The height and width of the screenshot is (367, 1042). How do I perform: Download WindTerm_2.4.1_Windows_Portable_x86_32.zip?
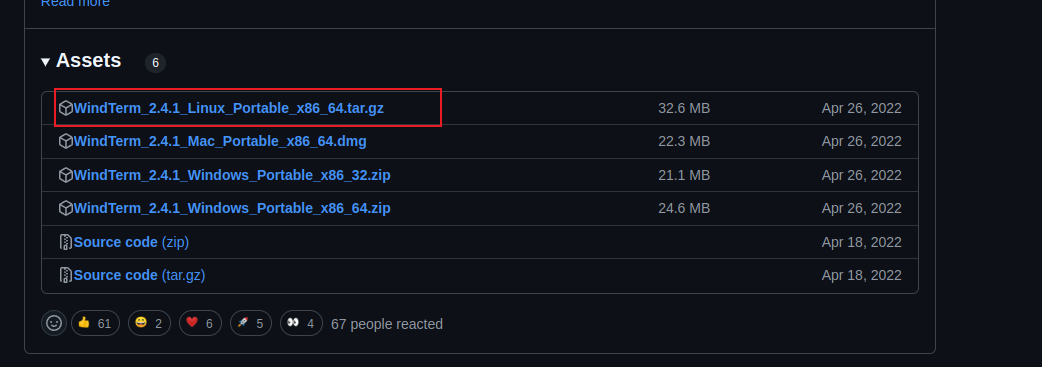tap(232, 175)
